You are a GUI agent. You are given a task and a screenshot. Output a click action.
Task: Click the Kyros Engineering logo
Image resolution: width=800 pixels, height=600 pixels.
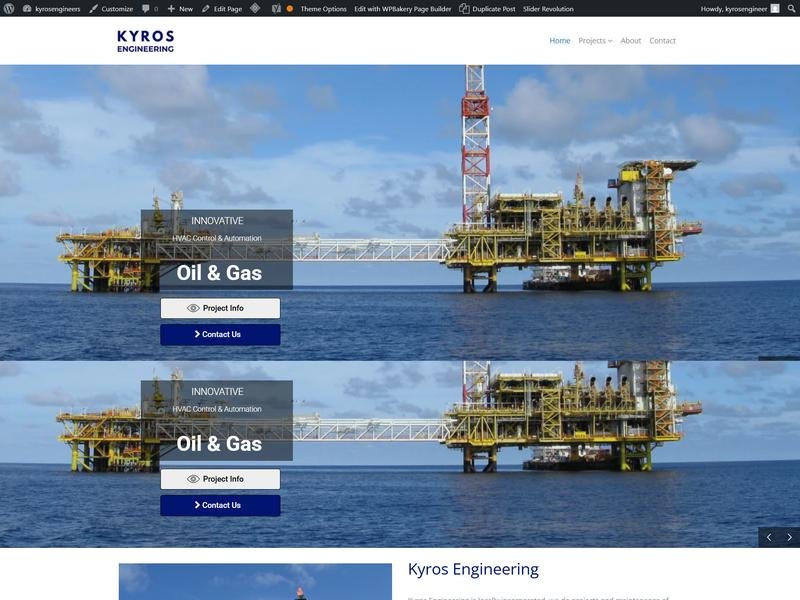point(145,41)
